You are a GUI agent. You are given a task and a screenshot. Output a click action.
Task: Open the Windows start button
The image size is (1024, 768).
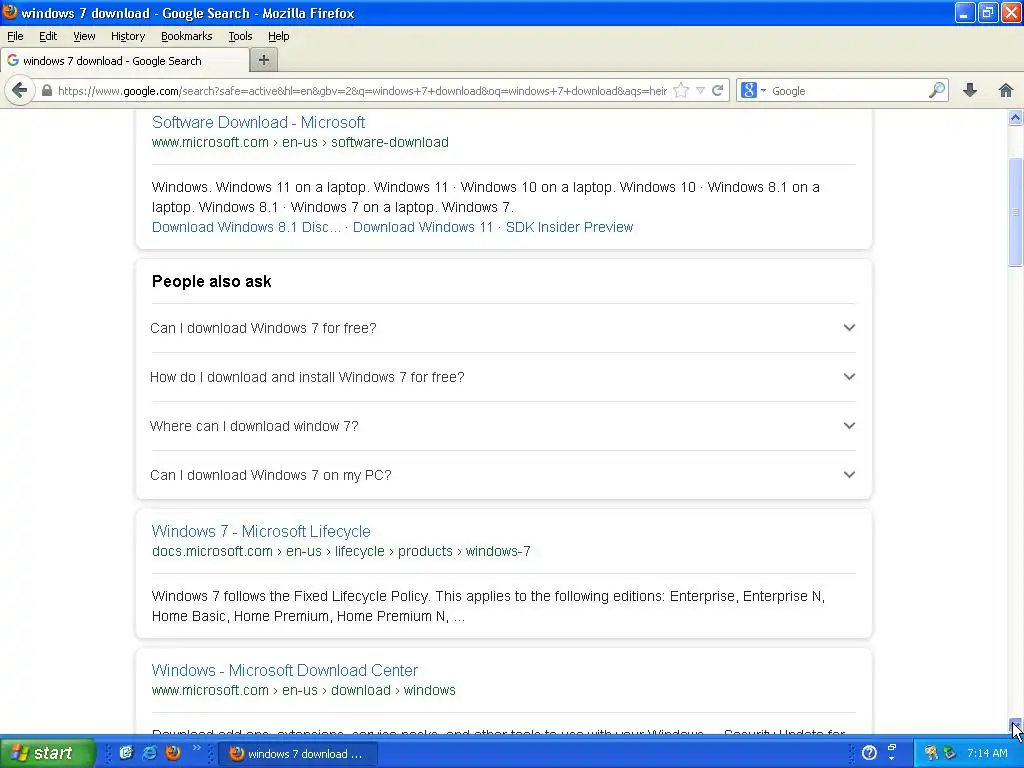point(46,753)
